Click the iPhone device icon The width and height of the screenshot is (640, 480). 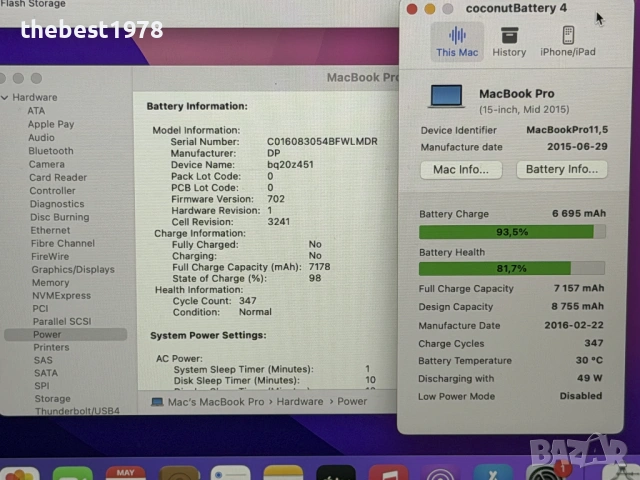click(x=568, y=35)
